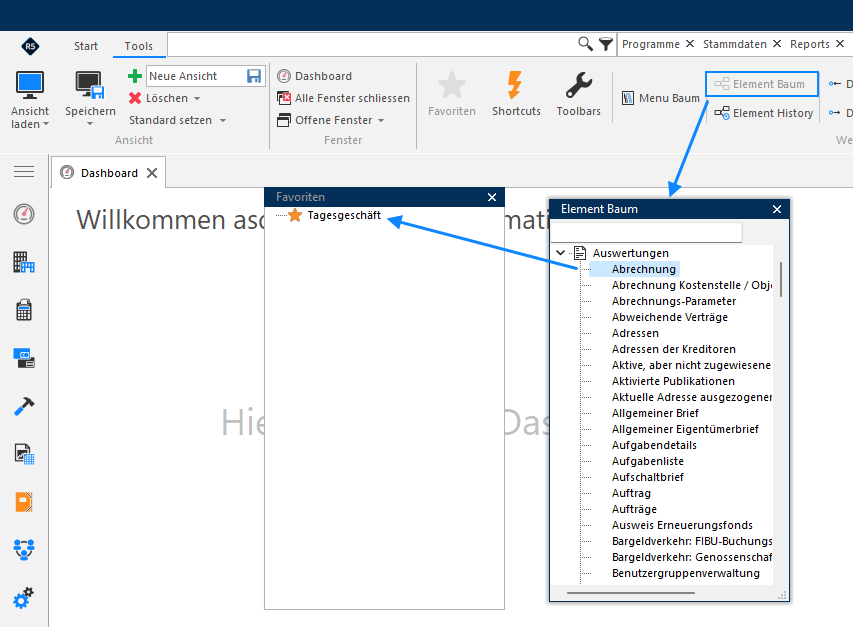Toggle the Element Baum button

pyautogui.click(x=762, y=84)
